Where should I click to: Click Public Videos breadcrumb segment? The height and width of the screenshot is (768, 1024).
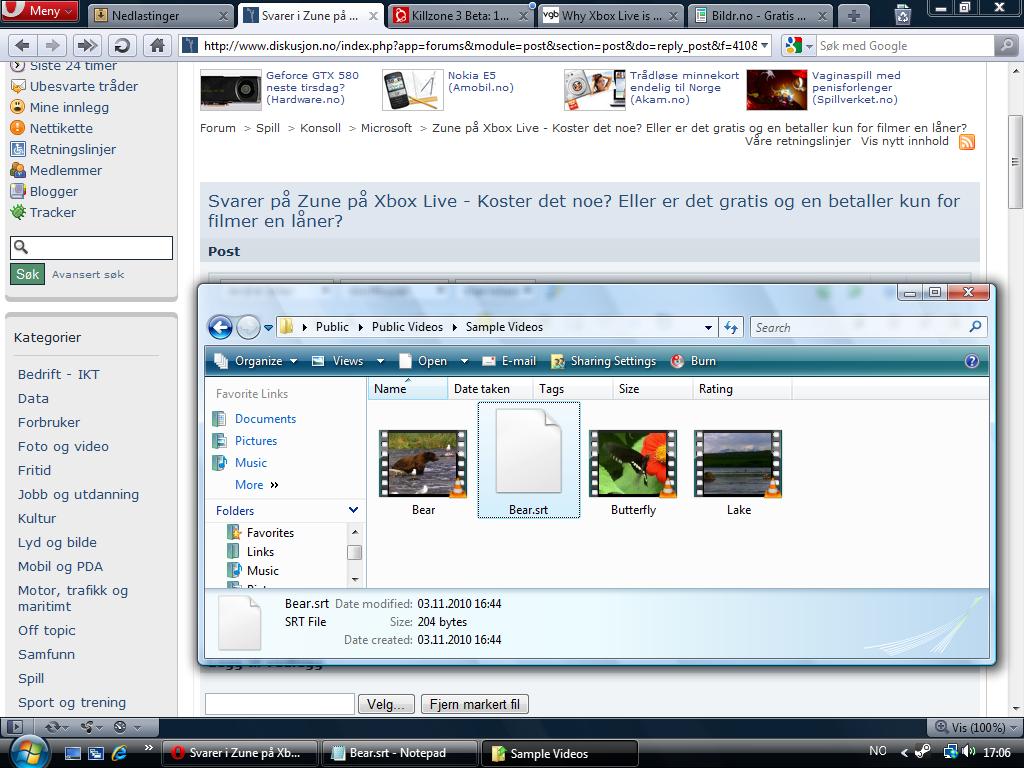(408, 327)
